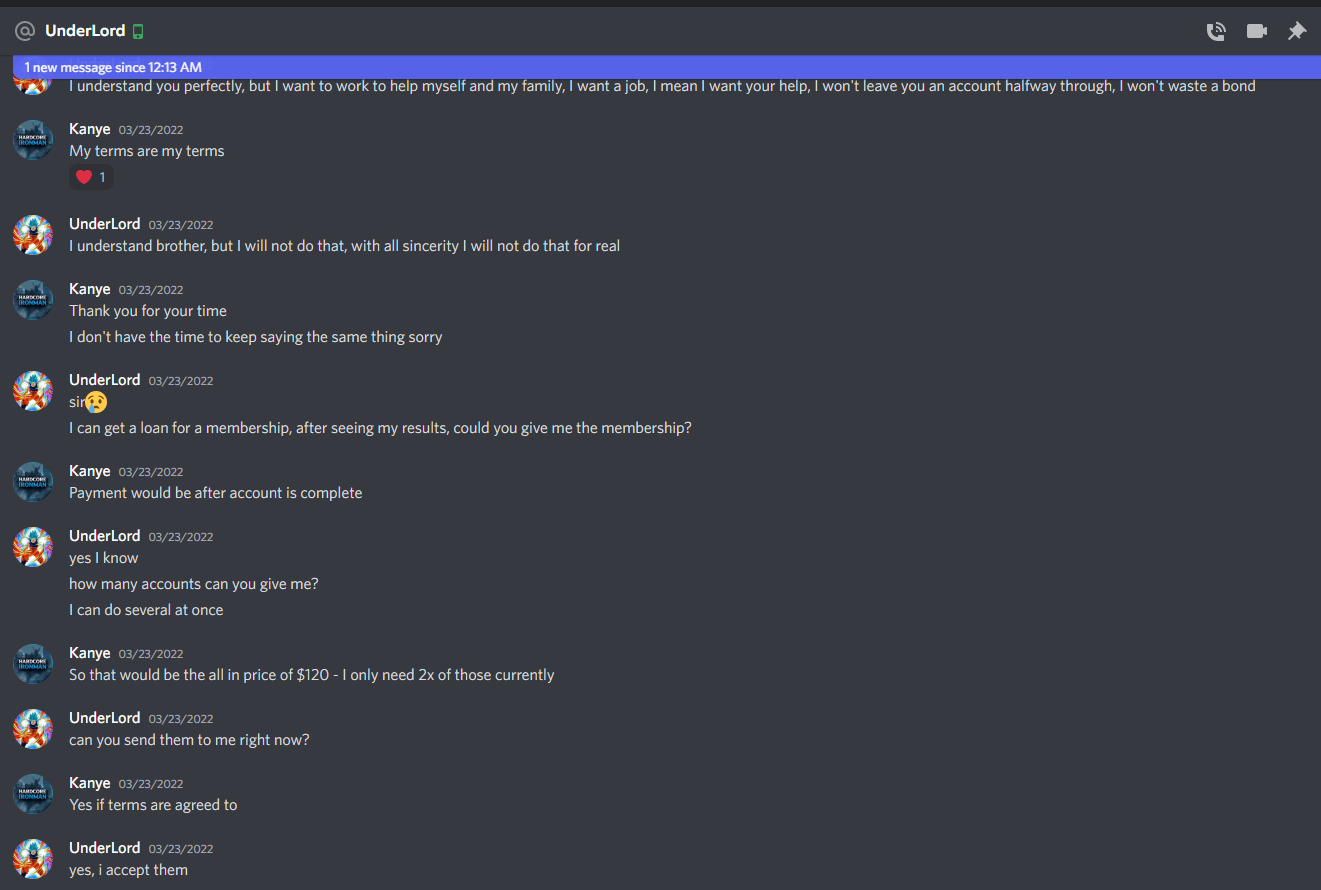Click the timestamp on 'Payment would be after' message
The image size is (1321, 890).
click(151, 472)
